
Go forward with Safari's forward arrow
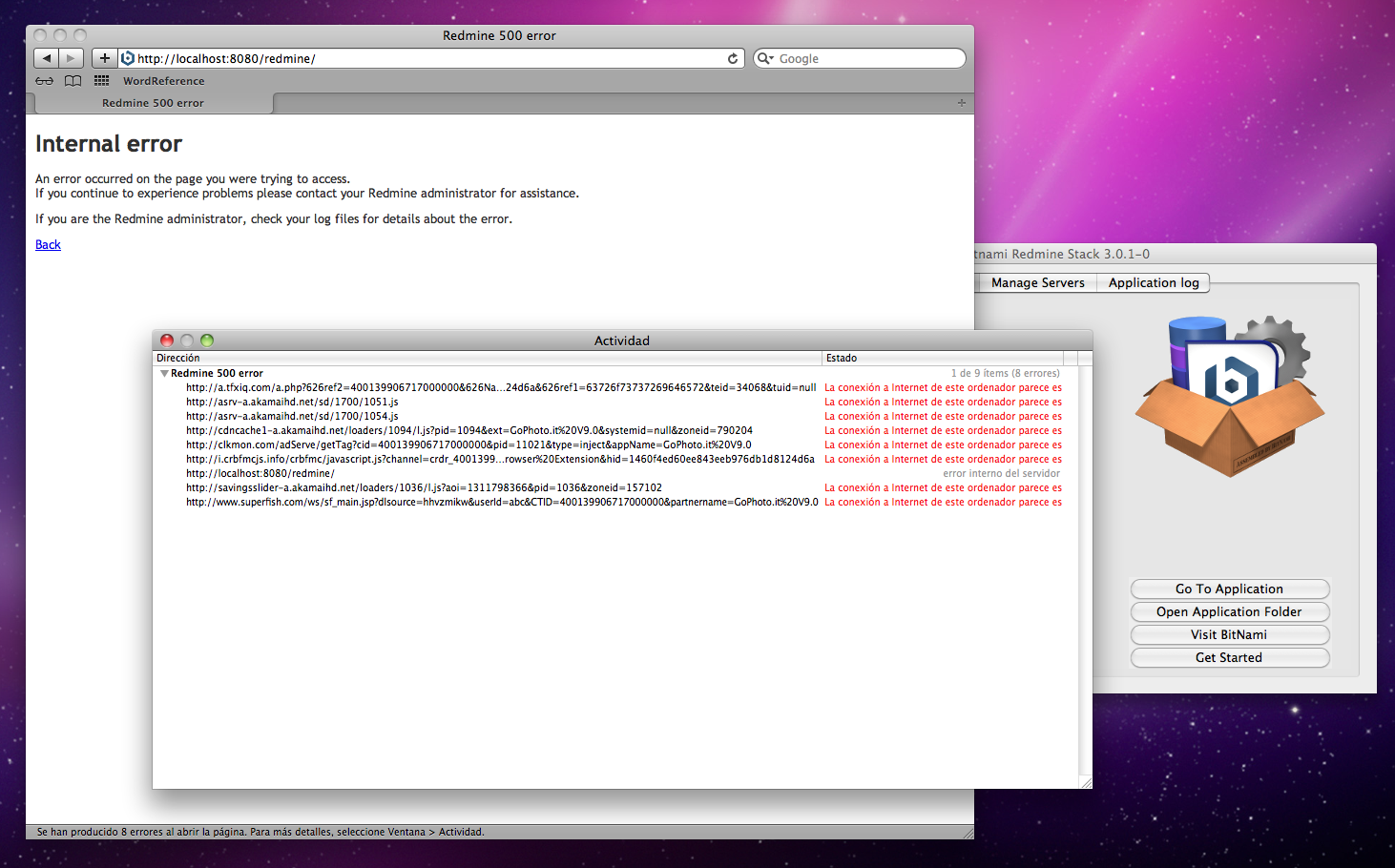72,58
